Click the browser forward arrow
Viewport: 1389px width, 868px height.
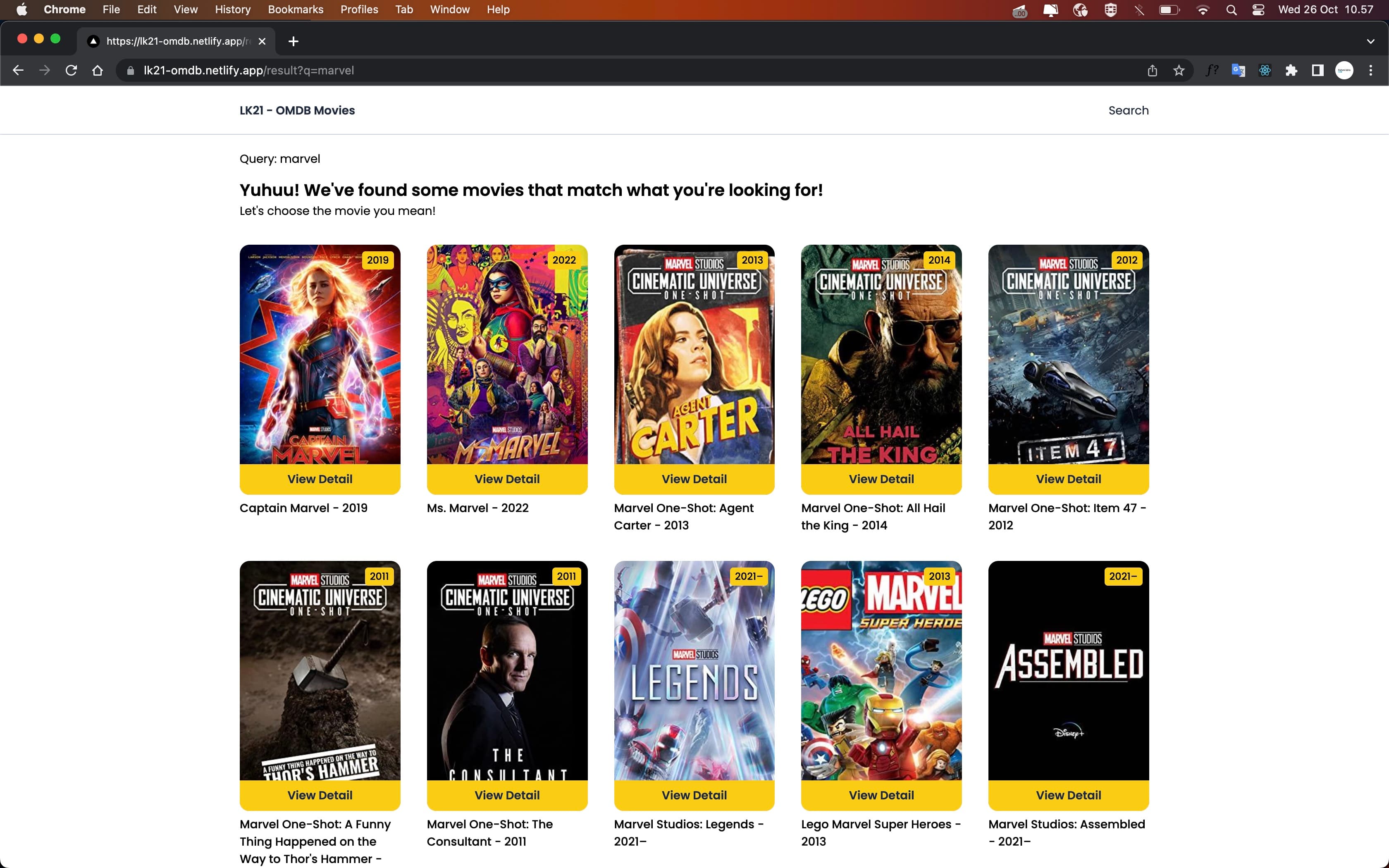[x=45, y=70]
